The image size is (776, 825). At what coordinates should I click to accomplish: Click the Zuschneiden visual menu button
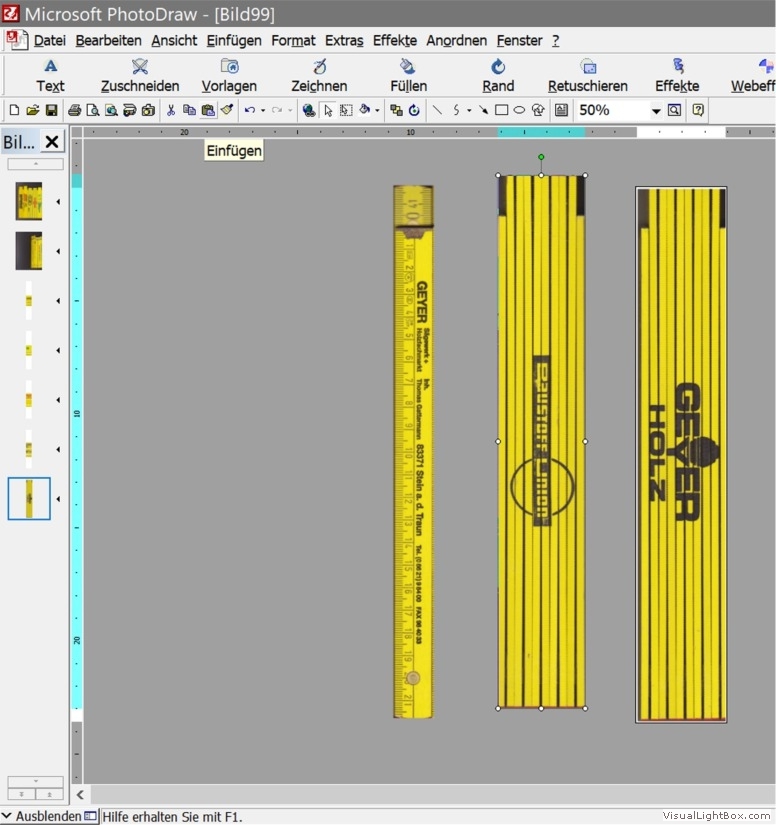pyautogui.click(x=140, y=76)
